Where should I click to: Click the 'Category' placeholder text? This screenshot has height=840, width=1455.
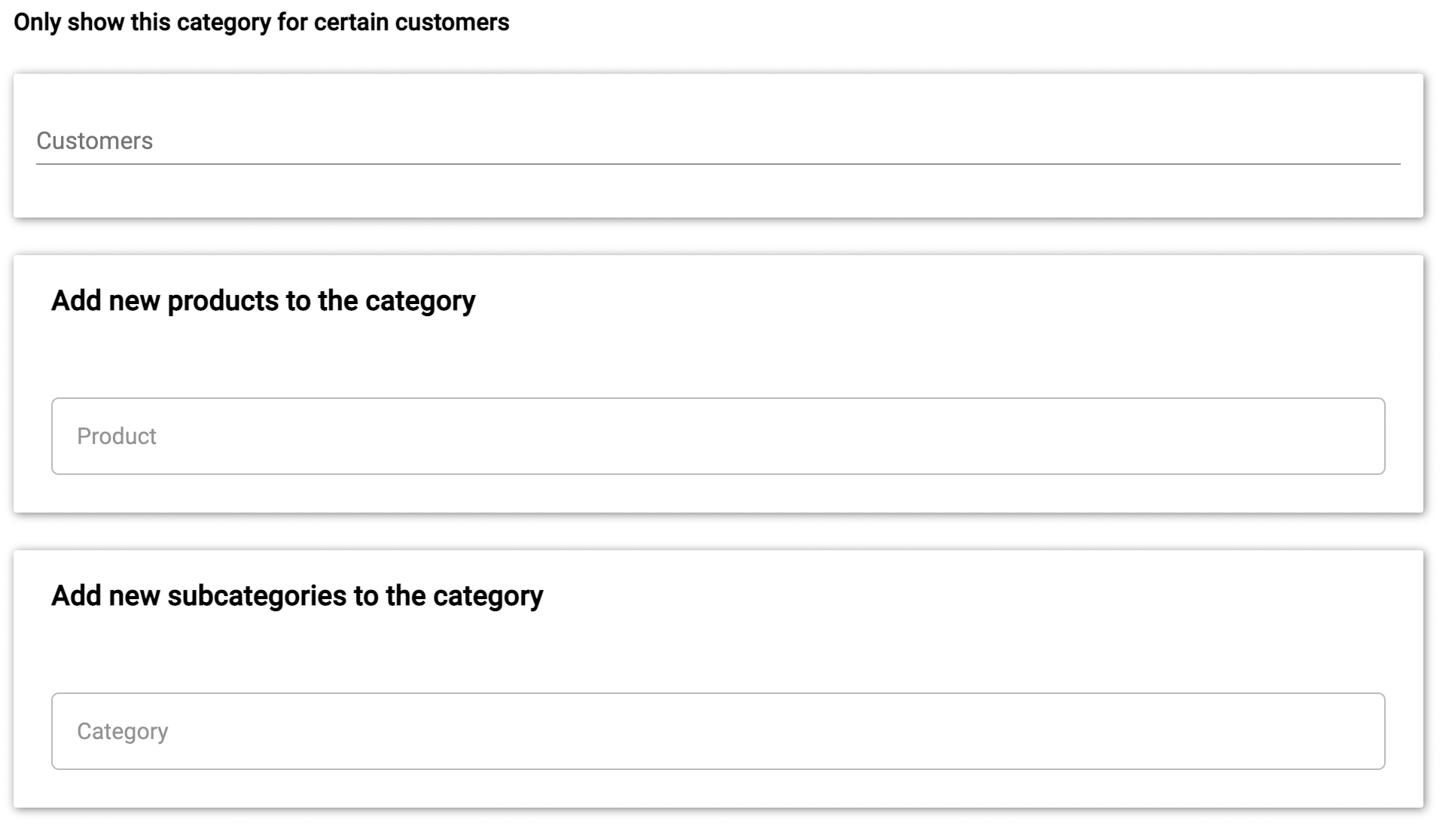coord(122,732)
